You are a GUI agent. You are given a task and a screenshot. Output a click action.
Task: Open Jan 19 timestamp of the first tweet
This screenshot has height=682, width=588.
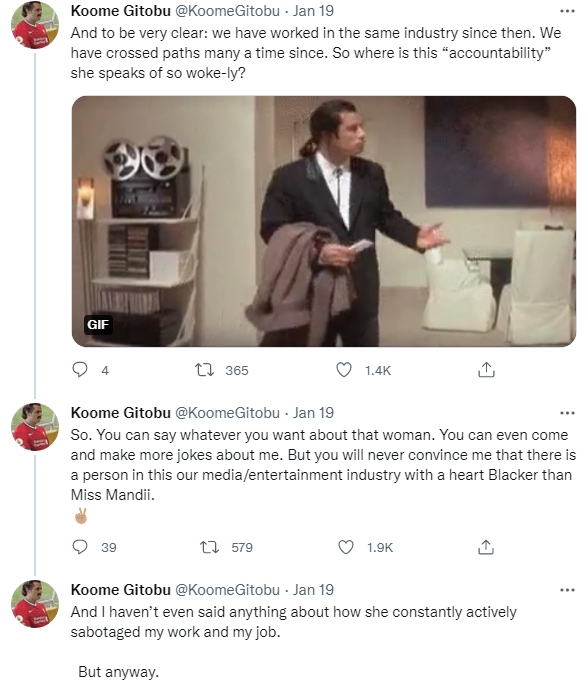(x=313, y=11)
